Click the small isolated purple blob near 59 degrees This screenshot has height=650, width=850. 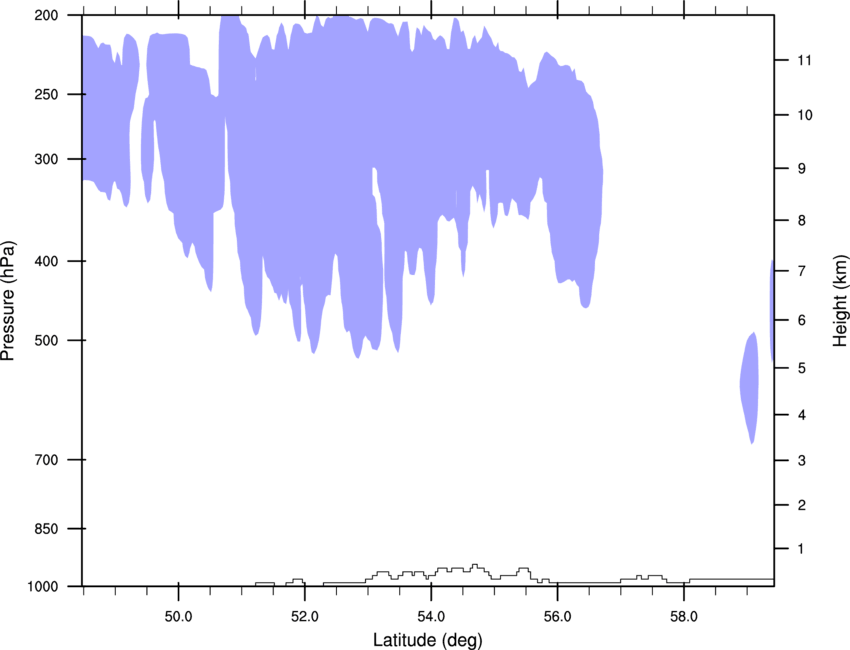pos(749,388)
